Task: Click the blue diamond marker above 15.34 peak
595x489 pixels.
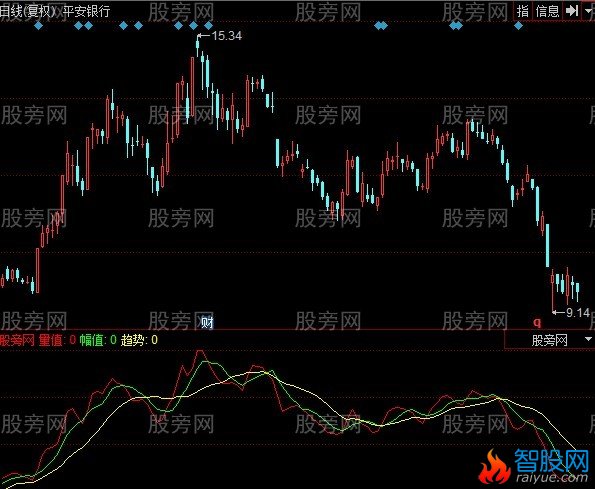Action: pos(194,26)
